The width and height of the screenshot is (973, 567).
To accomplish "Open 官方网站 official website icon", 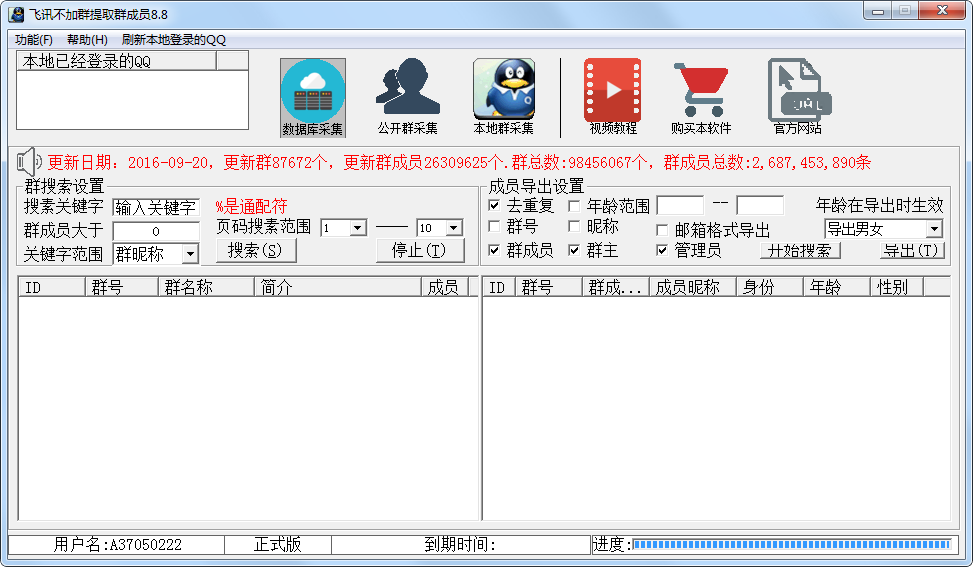I will coord(796,88).
